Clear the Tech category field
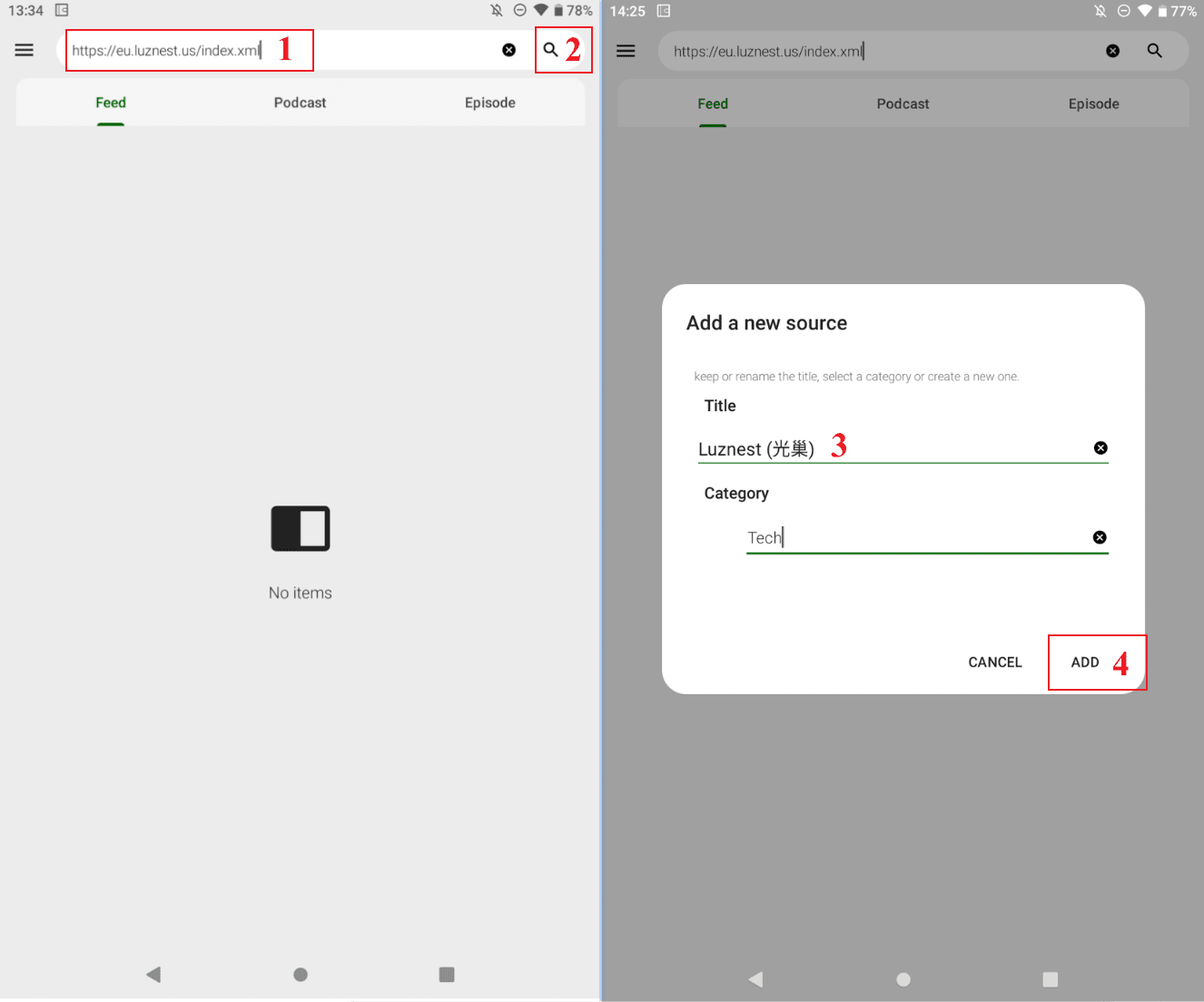Viewport: 1204px width, 1002px height. click(1100, 537)
